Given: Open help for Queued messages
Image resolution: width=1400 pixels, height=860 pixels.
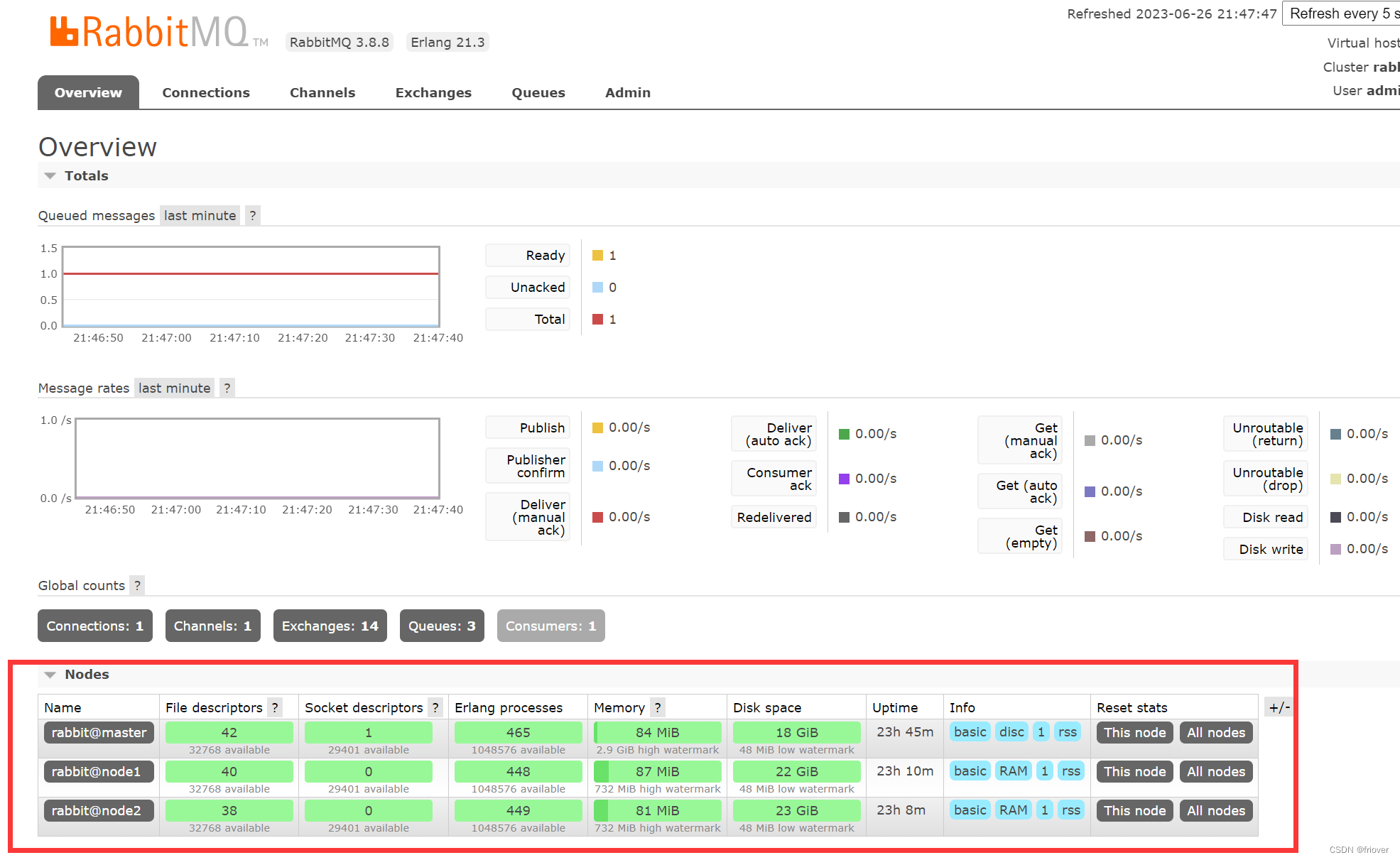Looking at the screenshot, I should (253, 215).
